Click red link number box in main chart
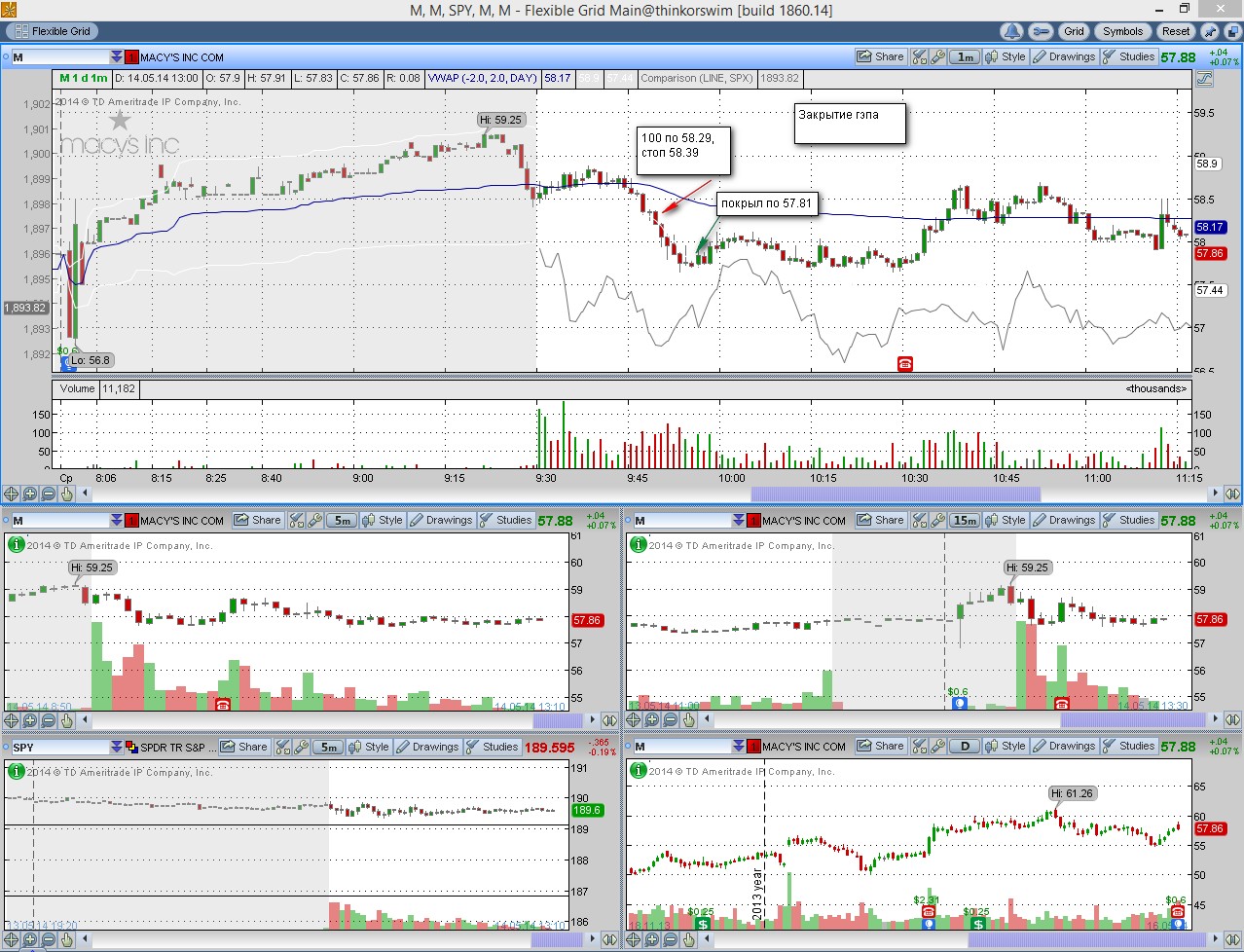Screen dimensions: 1244x952 [x=132, y=57]
